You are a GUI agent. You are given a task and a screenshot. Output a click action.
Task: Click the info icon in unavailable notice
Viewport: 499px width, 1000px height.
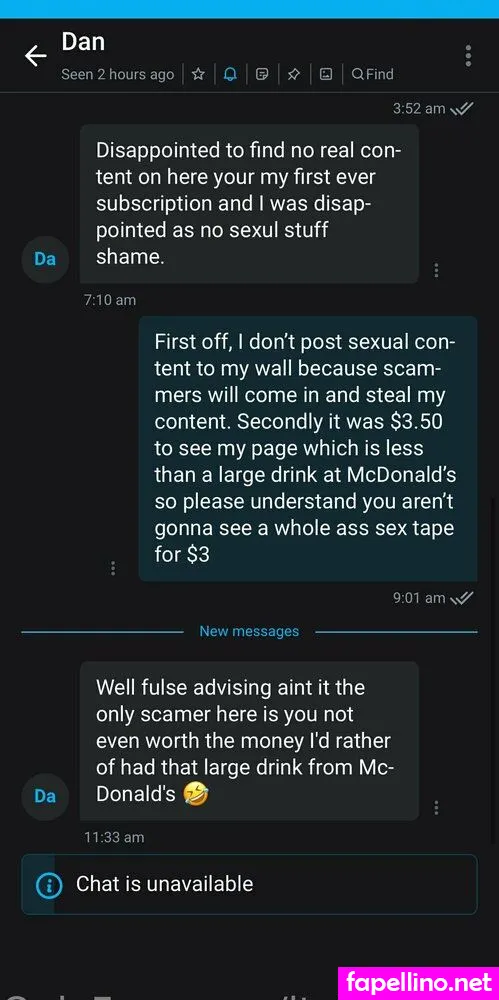click(50, 885)
